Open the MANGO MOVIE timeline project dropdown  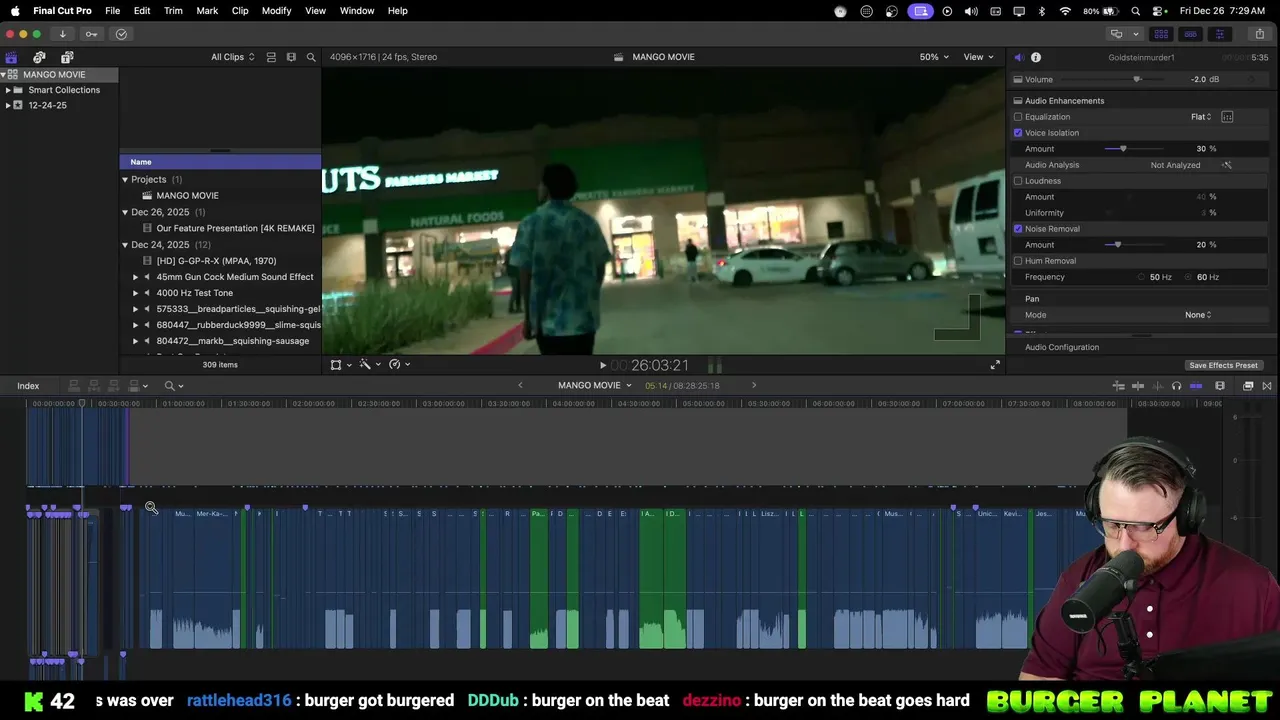(x=595, y=385)
